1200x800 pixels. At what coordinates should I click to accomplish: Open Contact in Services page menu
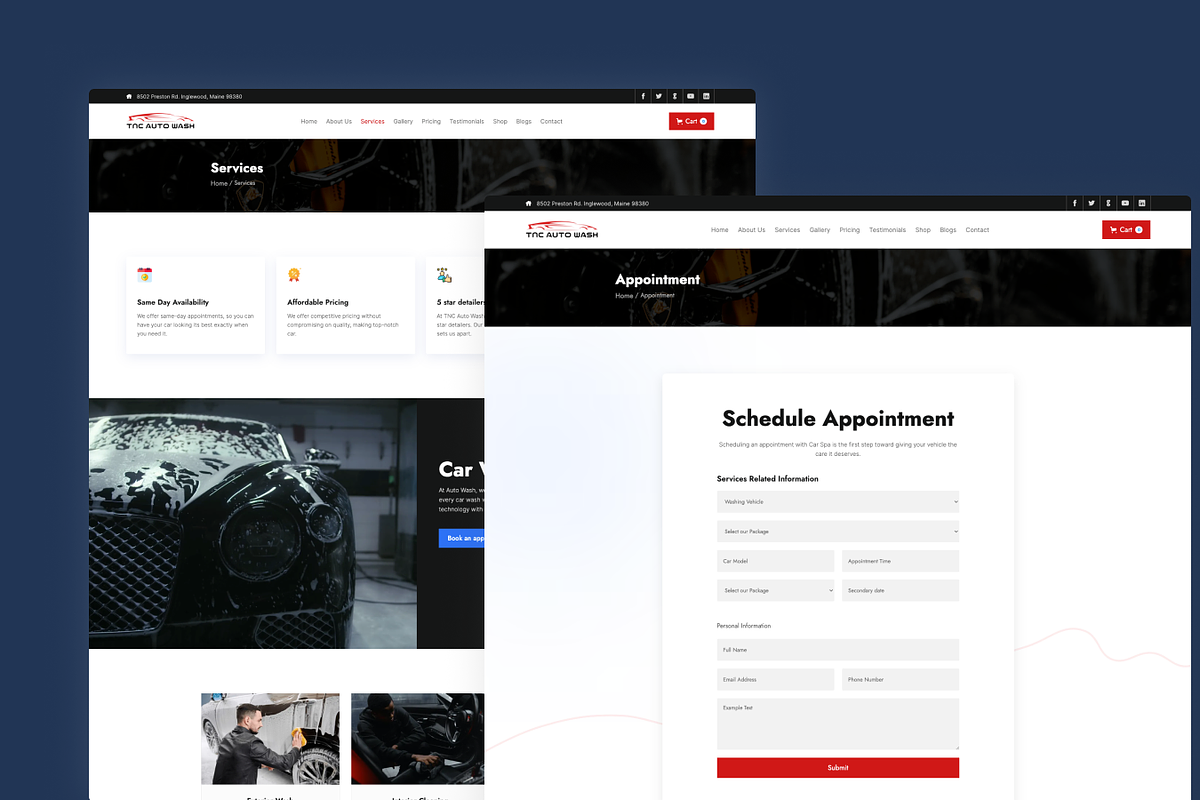click(x=551, y=121)
